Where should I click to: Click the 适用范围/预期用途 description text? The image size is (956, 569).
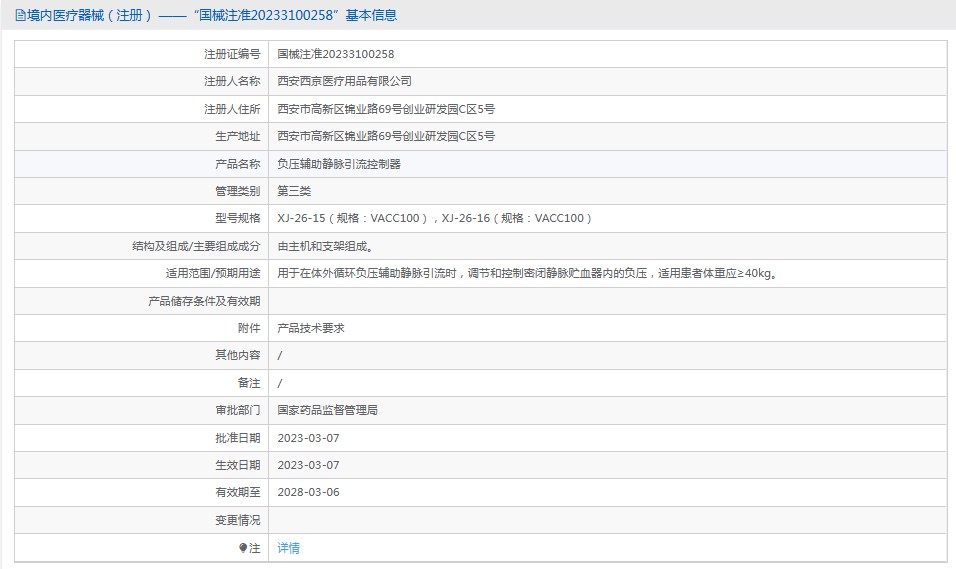point(527,273)
